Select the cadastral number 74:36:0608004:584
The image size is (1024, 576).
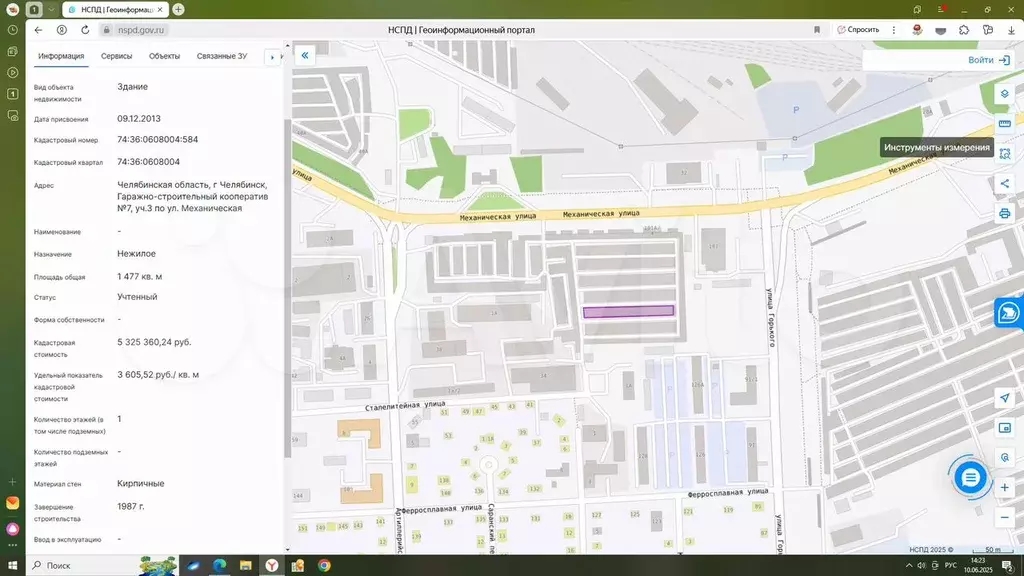coord(157,140)
